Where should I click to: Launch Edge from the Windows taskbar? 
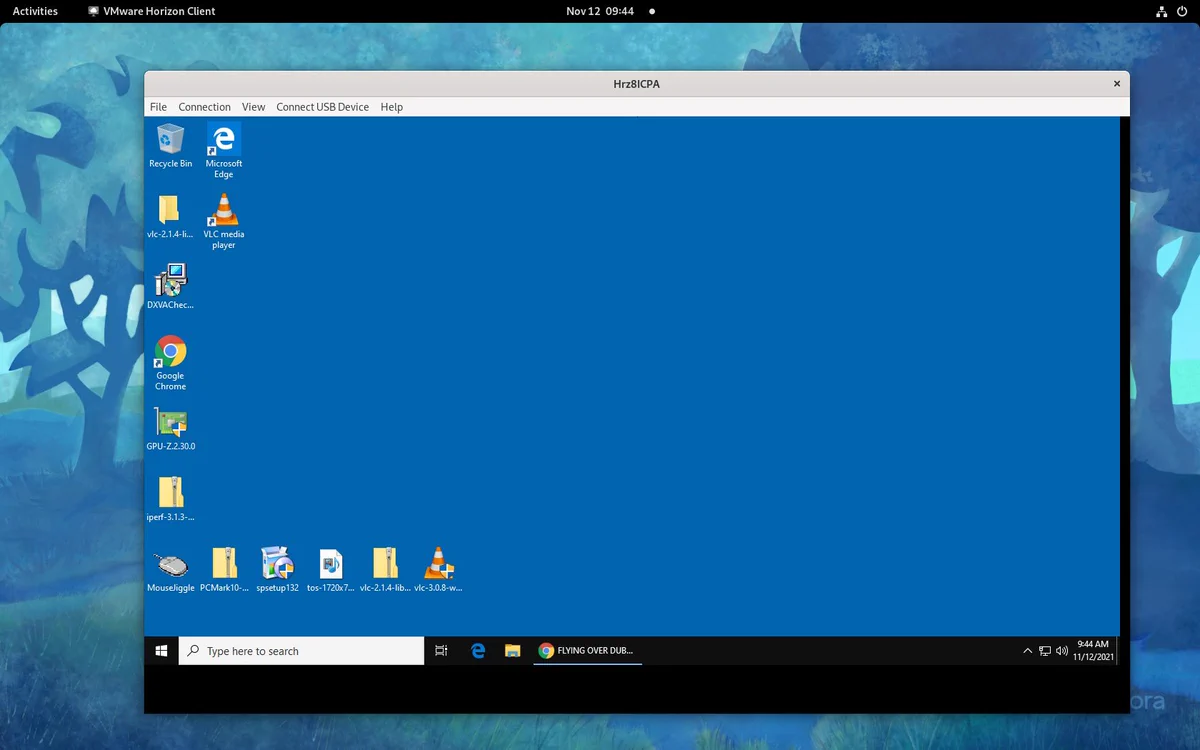pos(478,651)
